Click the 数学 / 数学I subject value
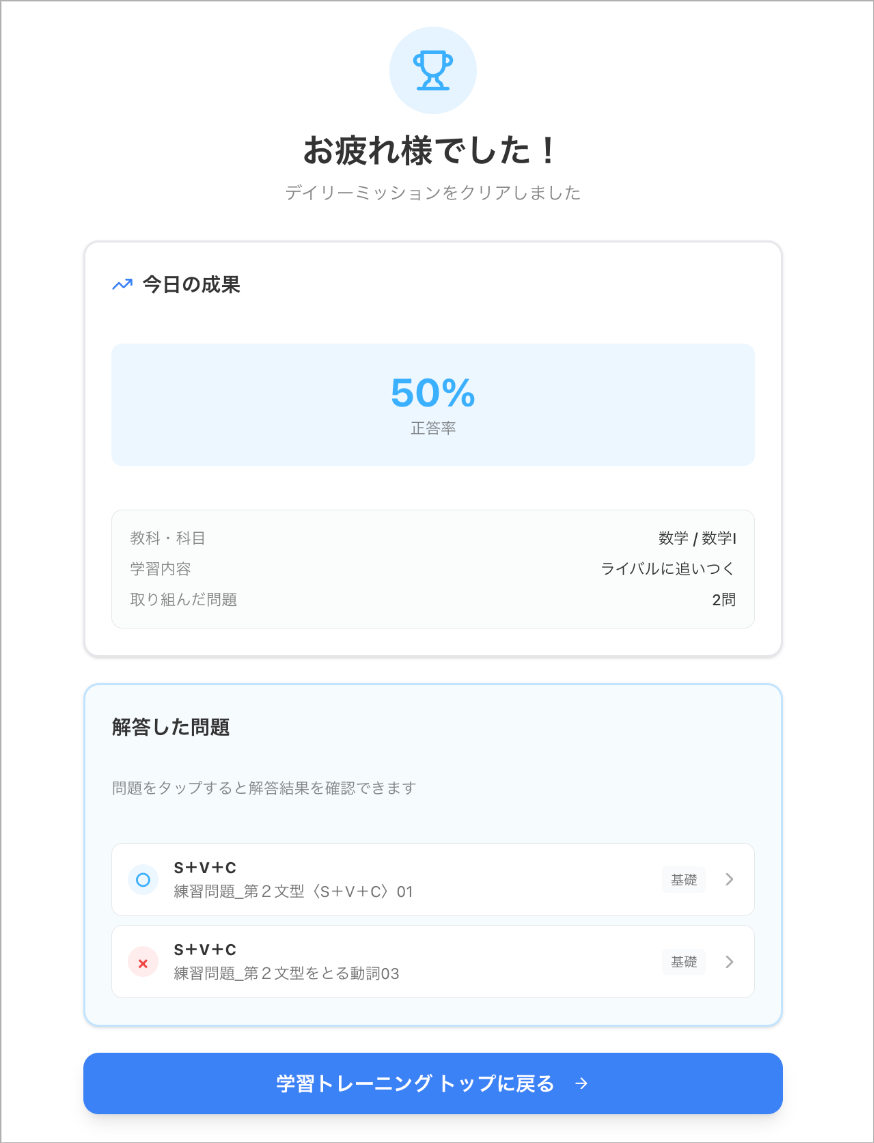 697,539
